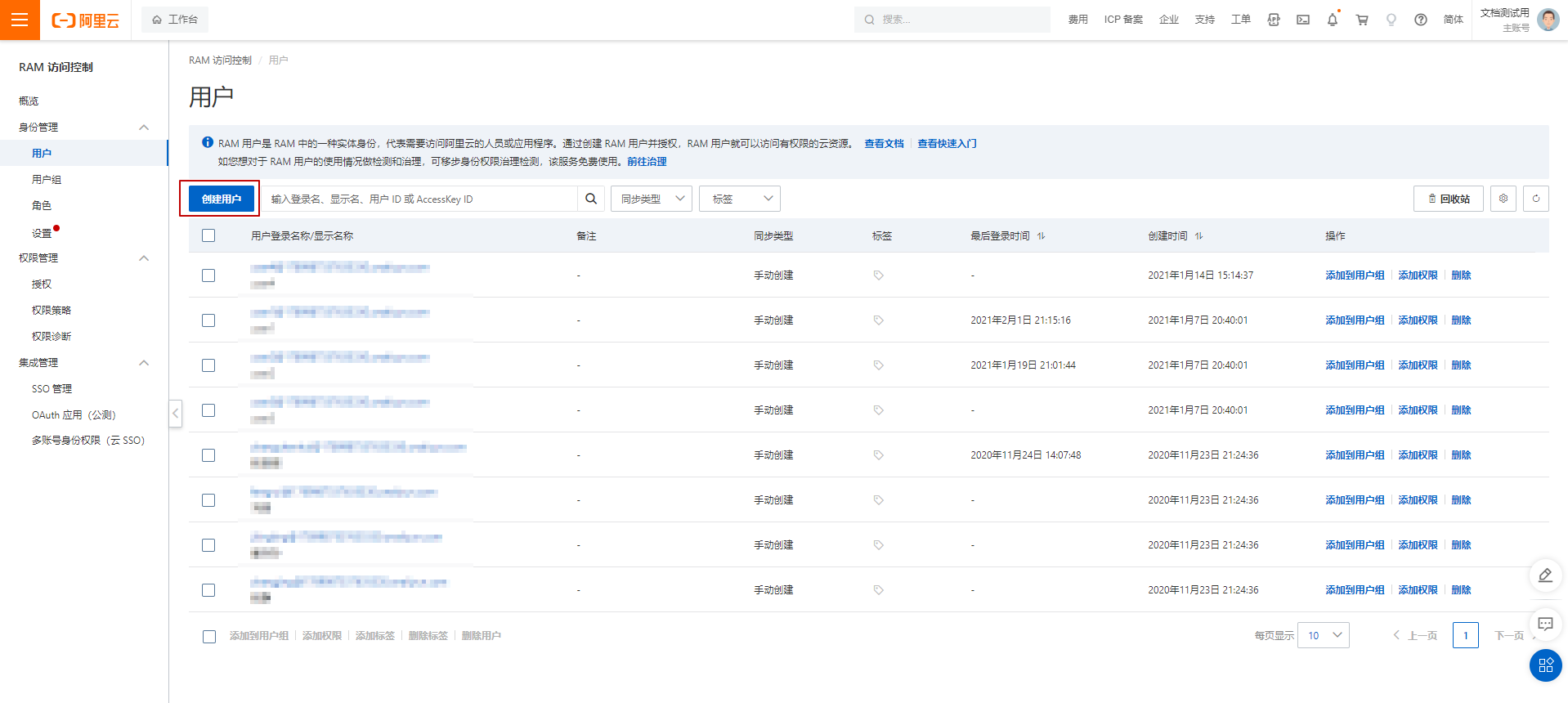Open the 回收站 recycle bin
Viewport: 1568px width, 703px height.
point(1449,199)
